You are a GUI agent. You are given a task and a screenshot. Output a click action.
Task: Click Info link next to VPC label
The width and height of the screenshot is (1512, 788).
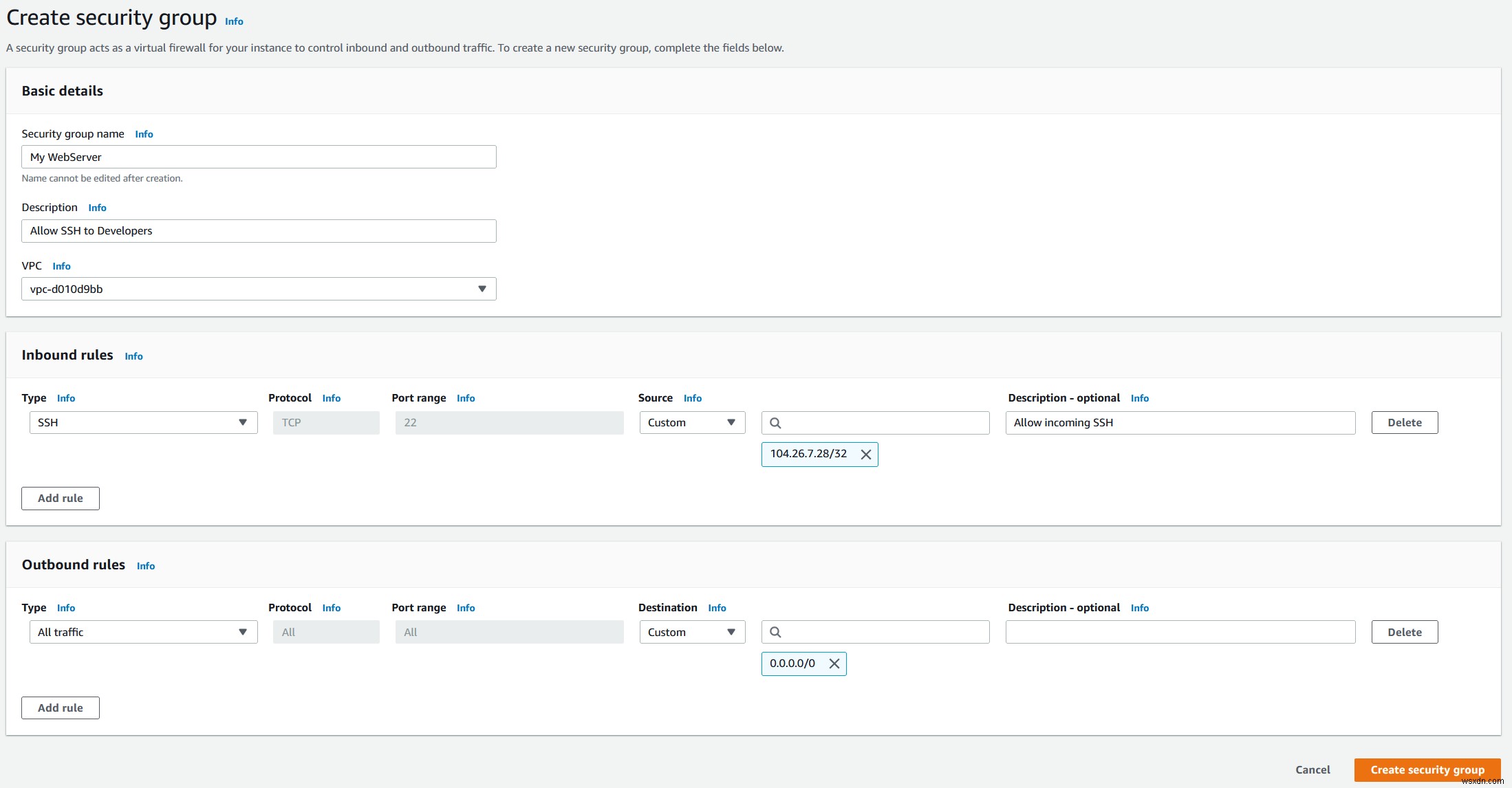click(x=60, y=266)
